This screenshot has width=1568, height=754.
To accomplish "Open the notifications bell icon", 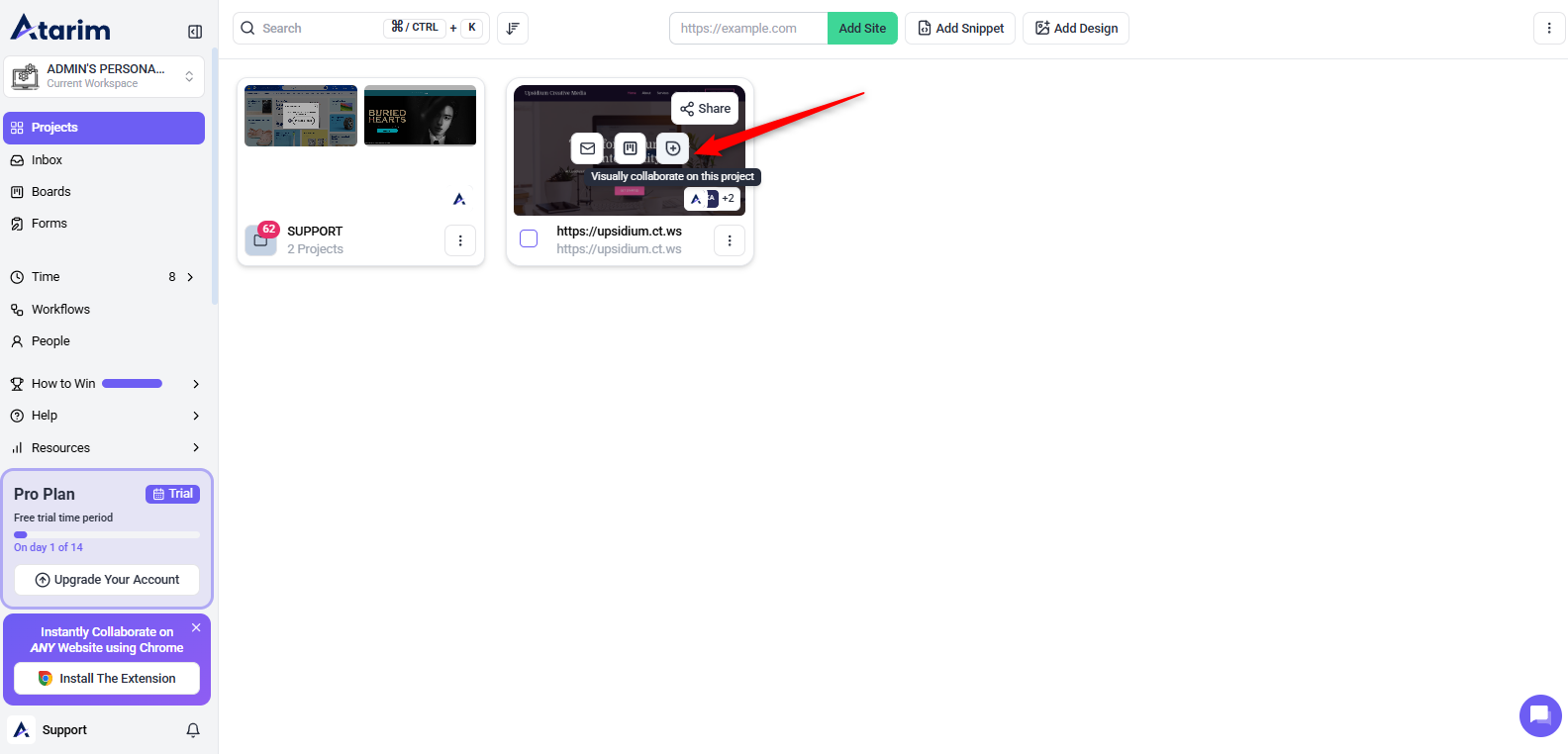I will click(193, 730).
